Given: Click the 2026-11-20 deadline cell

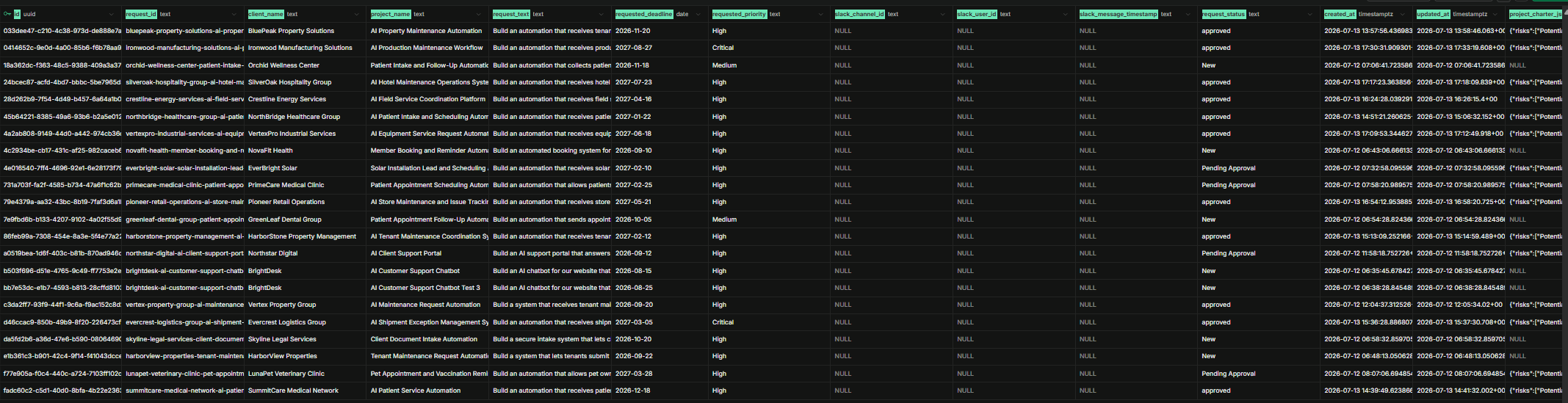Looking at the screenshot, I should point(660,31).
